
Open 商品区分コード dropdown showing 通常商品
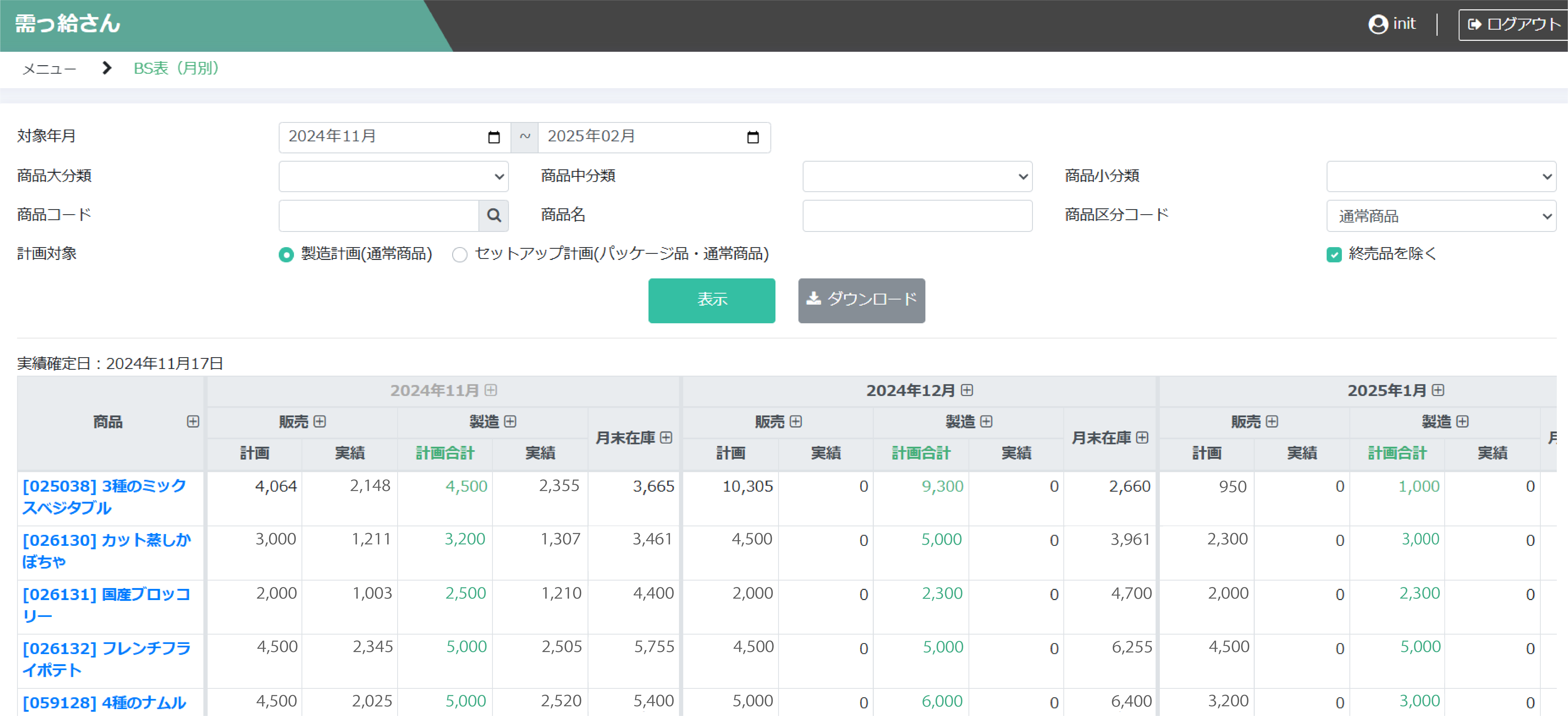[x=1441, y=216]
